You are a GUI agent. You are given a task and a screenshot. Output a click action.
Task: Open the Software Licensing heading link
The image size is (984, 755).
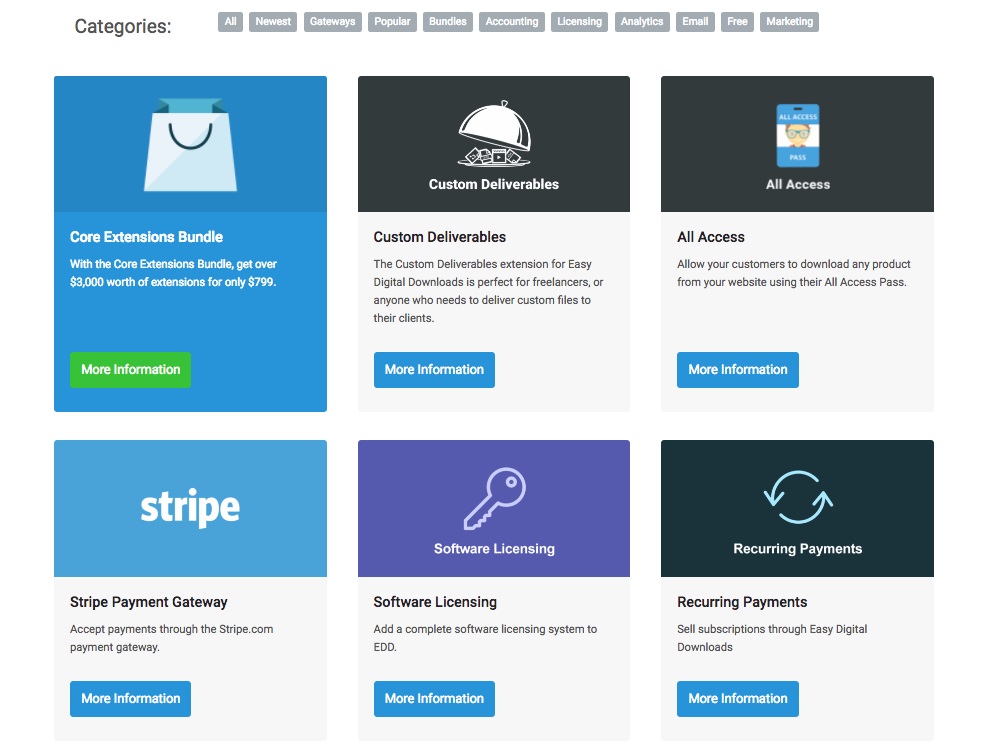[x=435, y=602]
